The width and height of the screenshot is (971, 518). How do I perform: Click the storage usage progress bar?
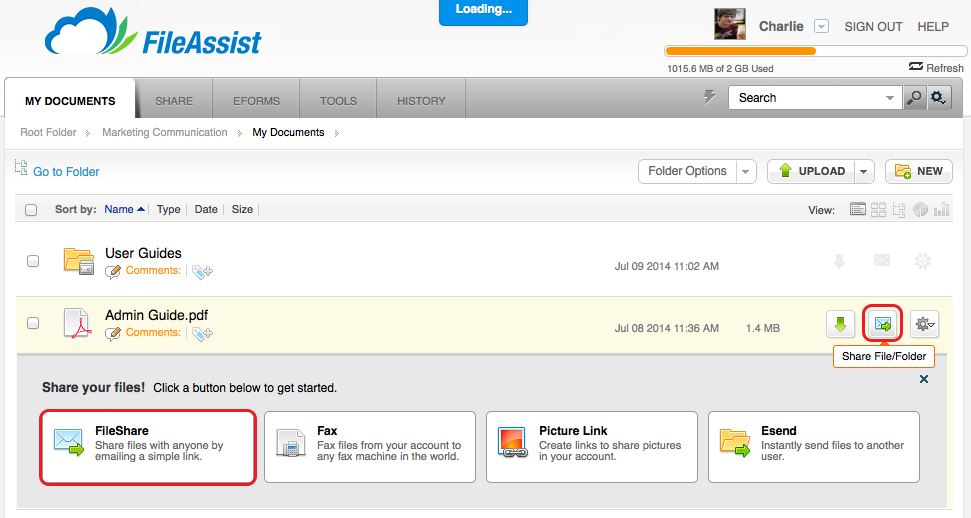pos(815,51)
